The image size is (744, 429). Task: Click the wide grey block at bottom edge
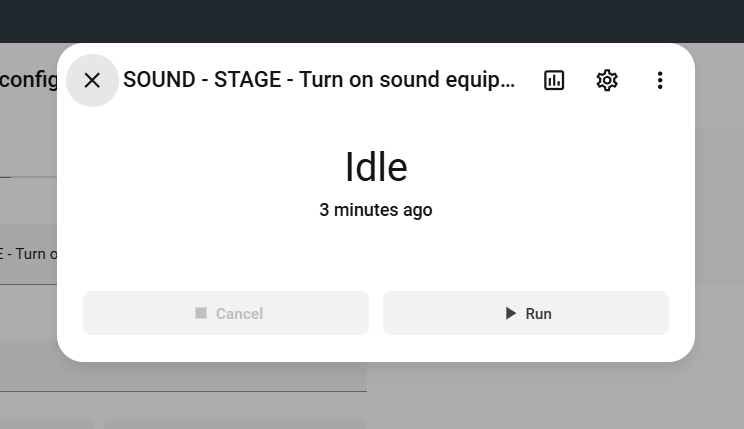(x=235, y=424)
